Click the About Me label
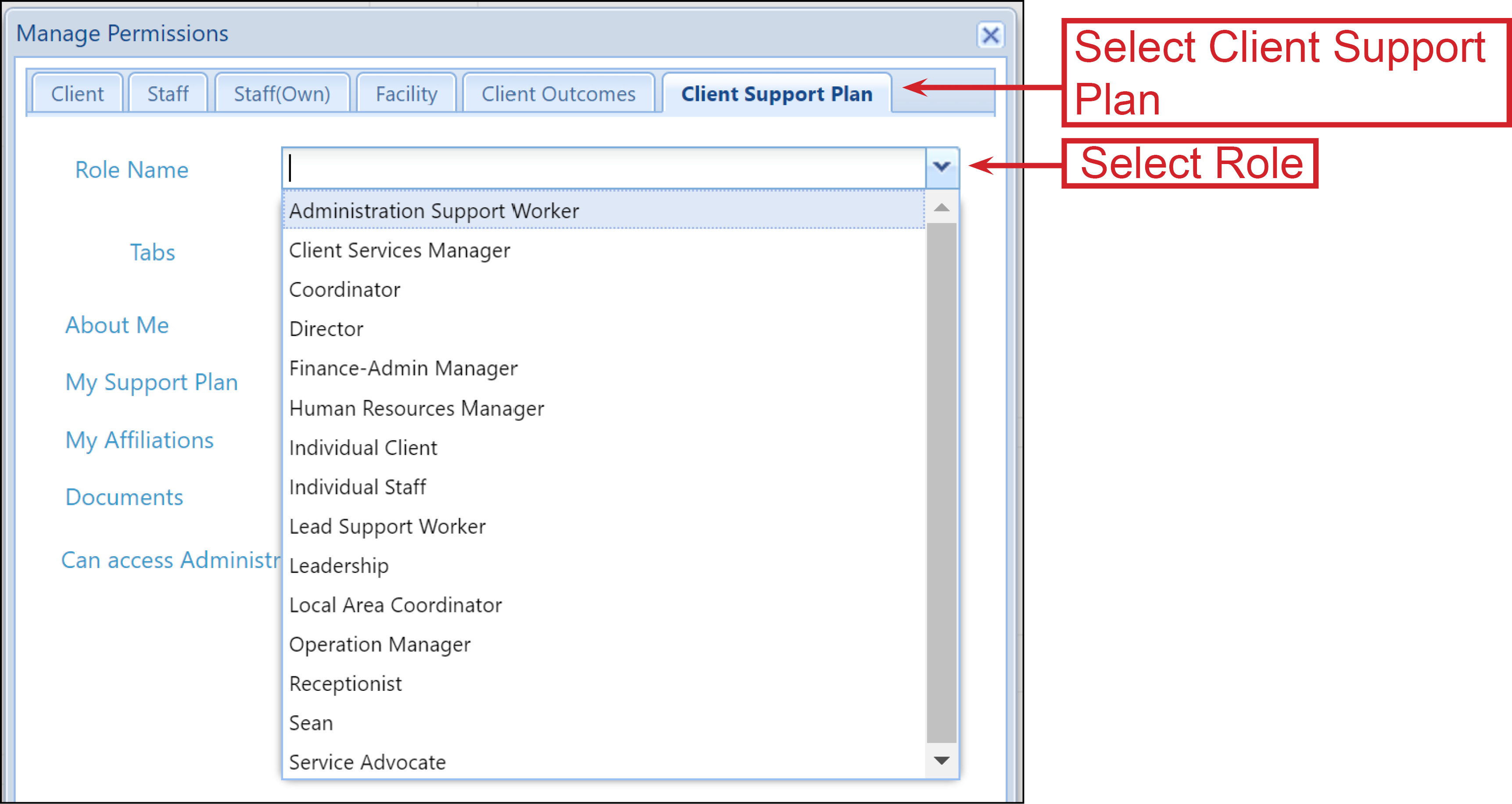The width and height of the screenshot is (1512, 804). pyautogui.click(x=117, y=325)
